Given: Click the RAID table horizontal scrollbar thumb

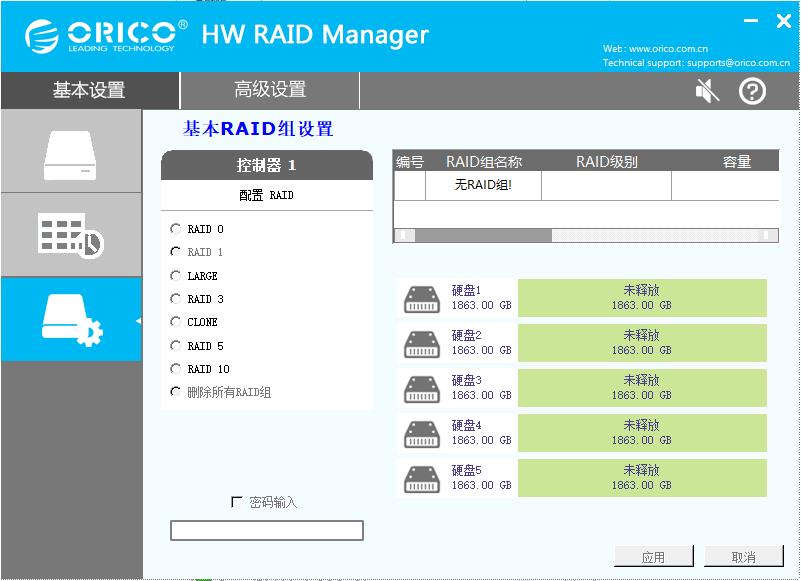Looking at the screenshot, I should [x=483, y=235].
